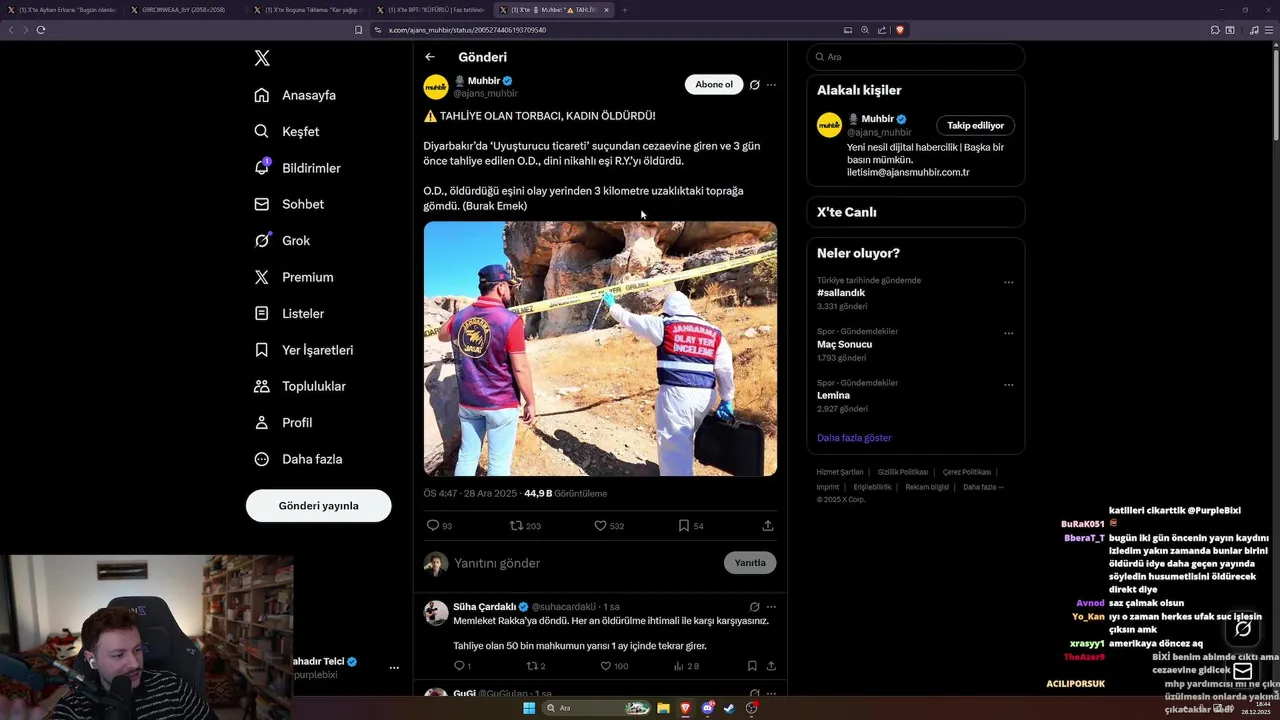
Task: Open the crime scene photo
Action: [x=600, y=348]
